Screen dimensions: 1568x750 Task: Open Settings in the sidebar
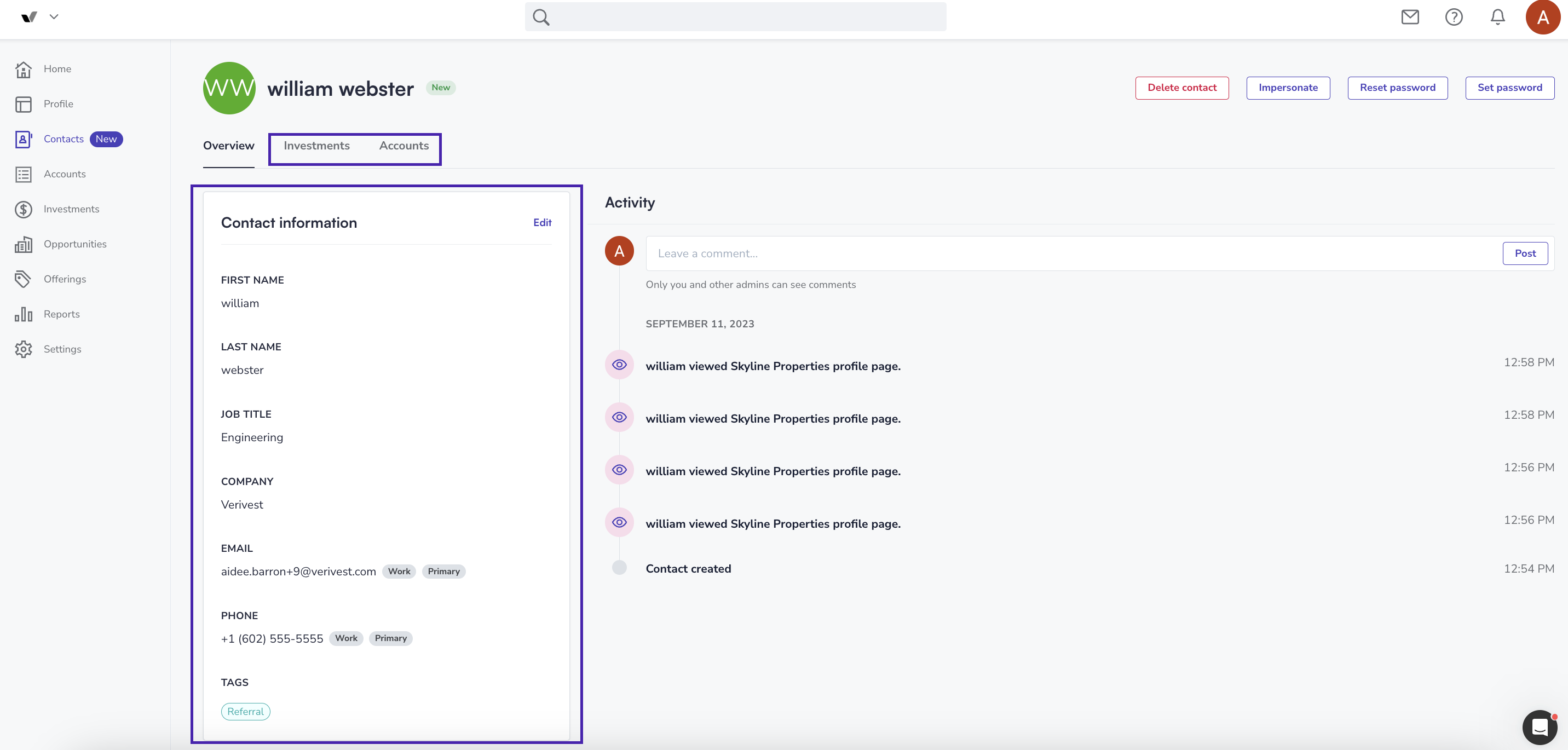click(62, 349)
